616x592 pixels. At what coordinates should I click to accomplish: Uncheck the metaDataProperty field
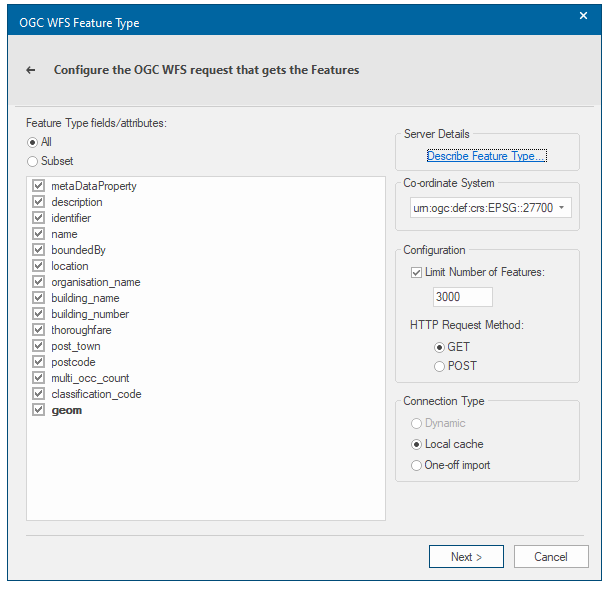39,186
